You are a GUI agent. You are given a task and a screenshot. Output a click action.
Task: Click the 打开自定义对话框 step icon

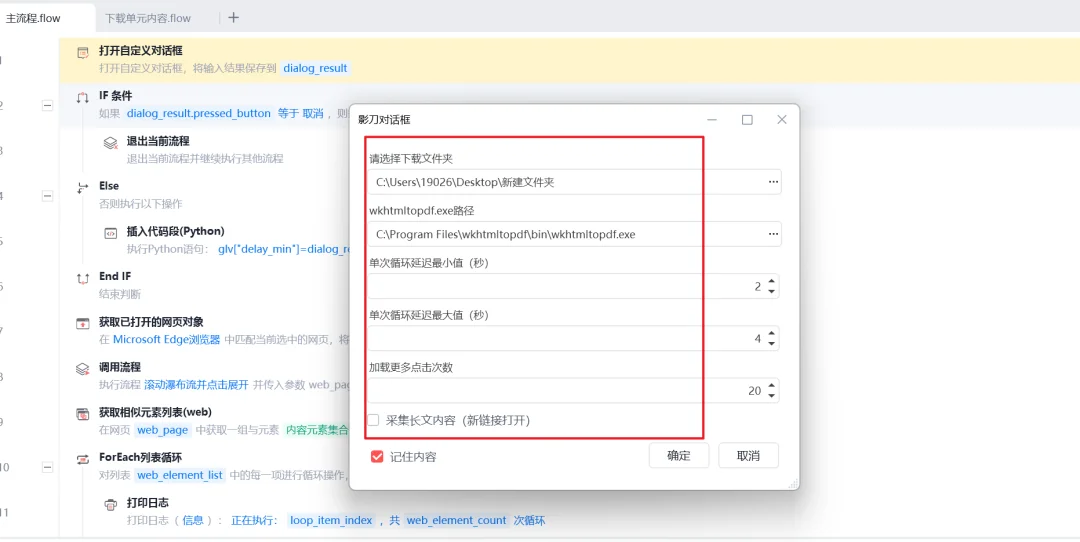click(83, 52)
